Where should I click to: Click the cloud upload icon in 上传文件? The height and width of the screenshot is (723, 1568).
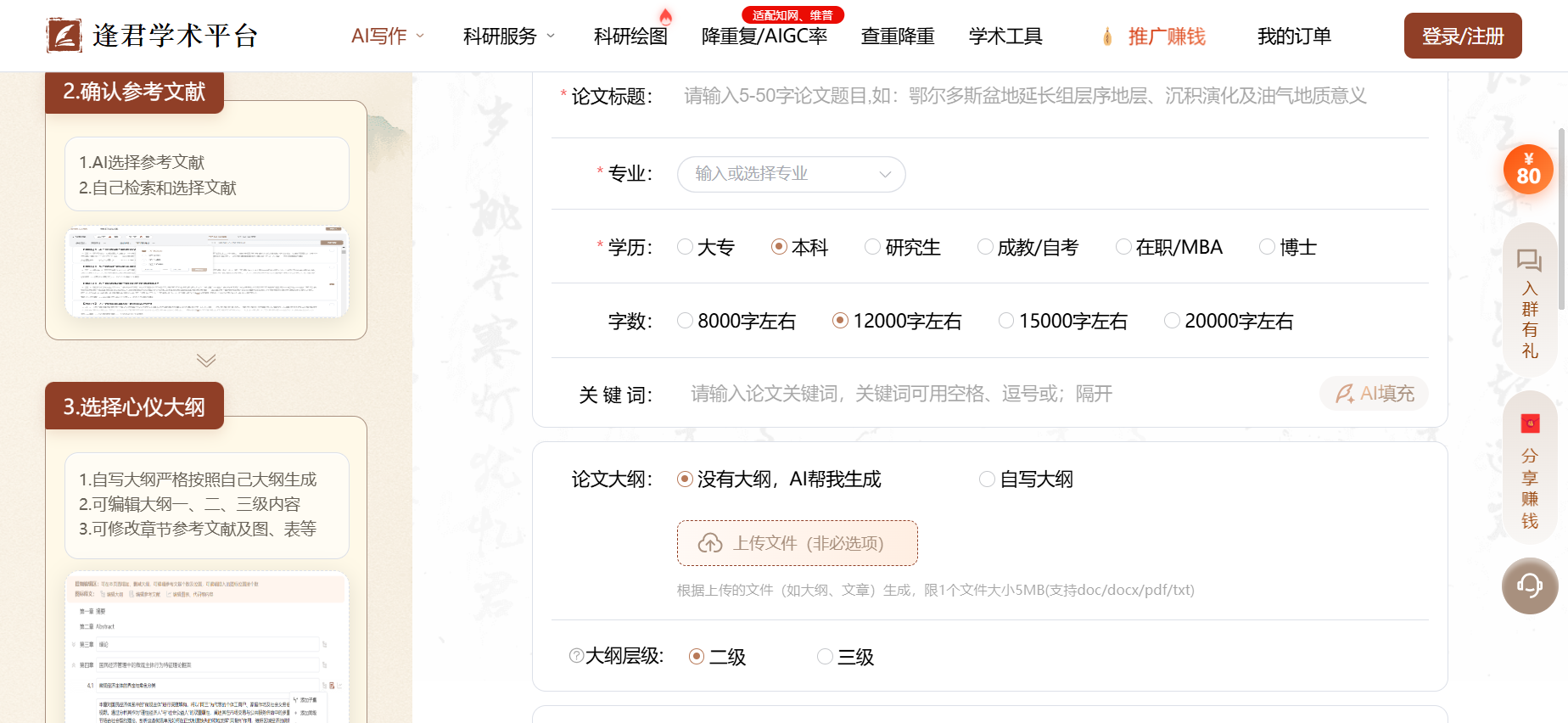(x=710, y=543)
